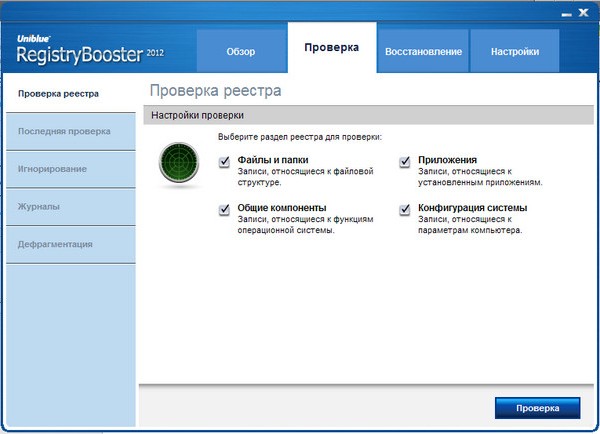Disable the Общие компоненты checkbox
This screenshot has height=434, width=600.
tap(224, 209)
